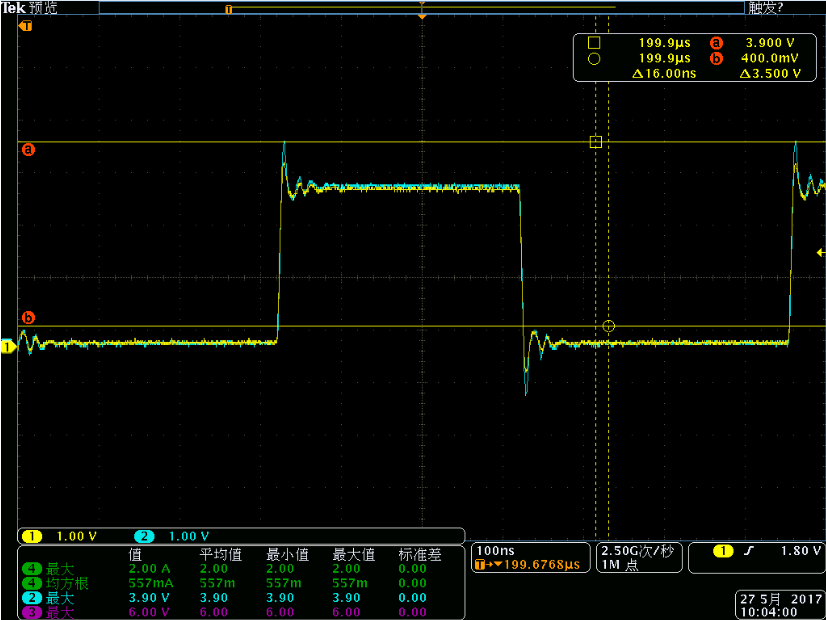The width and height of the screenshot is (826, 620).
Task: Click the circle cursor icon in readout box
Action: click(594, 59)
